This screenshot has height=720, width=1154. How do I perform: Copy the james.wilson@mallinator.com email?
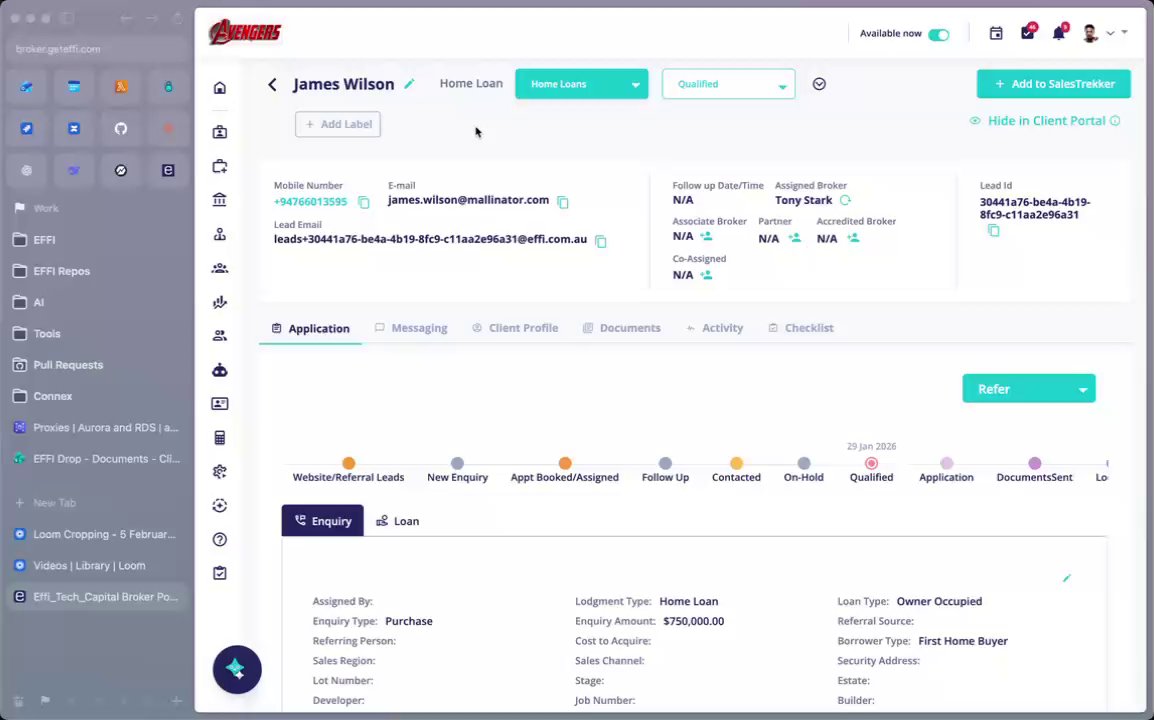point(563,202)
